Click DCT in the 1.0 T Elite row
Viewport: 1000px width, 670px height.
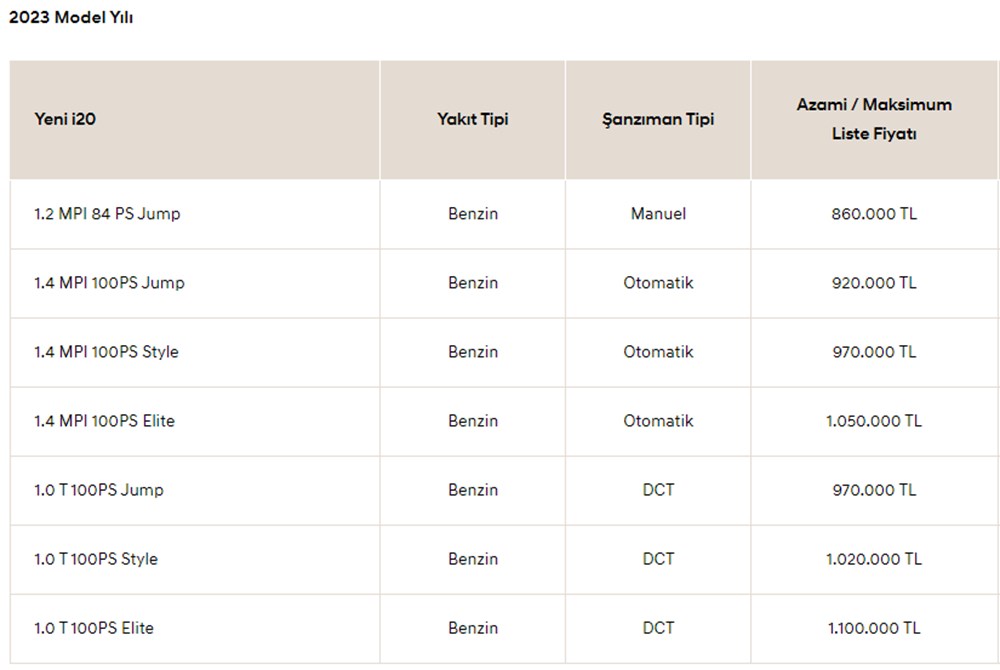coord(658,628)
